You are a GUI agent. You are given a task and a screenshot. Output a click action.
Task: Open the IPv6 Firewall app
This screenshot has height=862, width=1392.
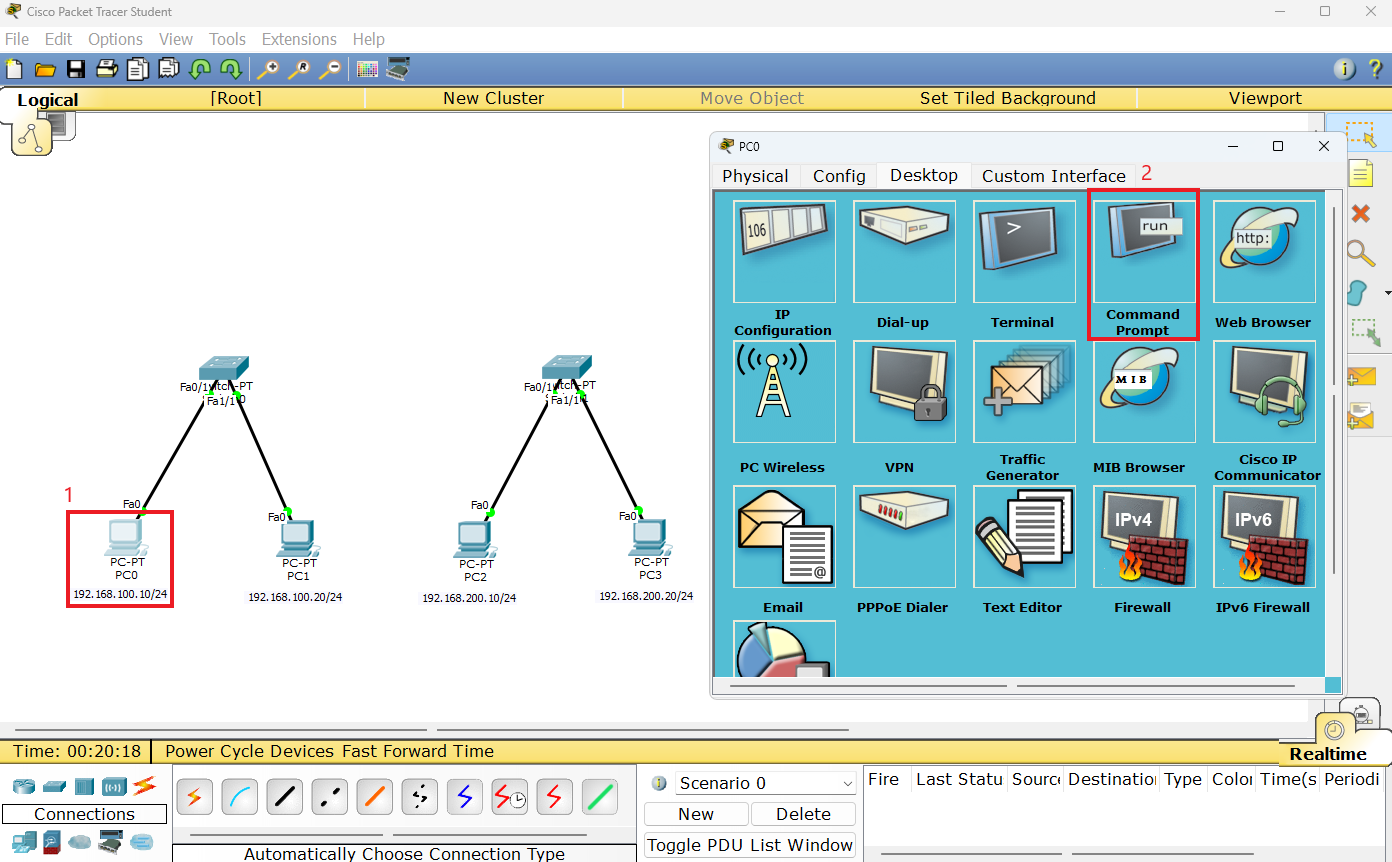coord(1264,550)
